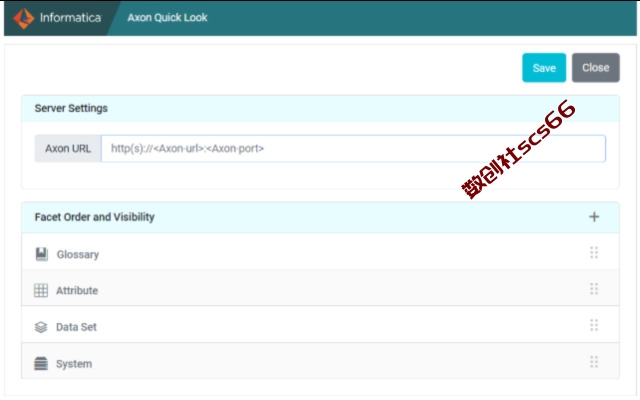Viewport: 640px width, 400px height.
Task: Select the System facet label
Action: (74, 364)
